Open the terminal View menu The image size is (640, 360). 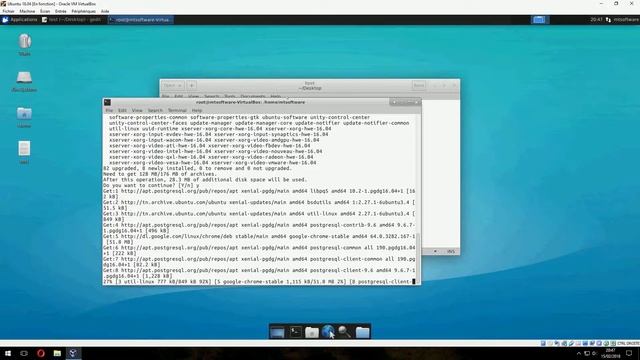(x=137, y=110)
